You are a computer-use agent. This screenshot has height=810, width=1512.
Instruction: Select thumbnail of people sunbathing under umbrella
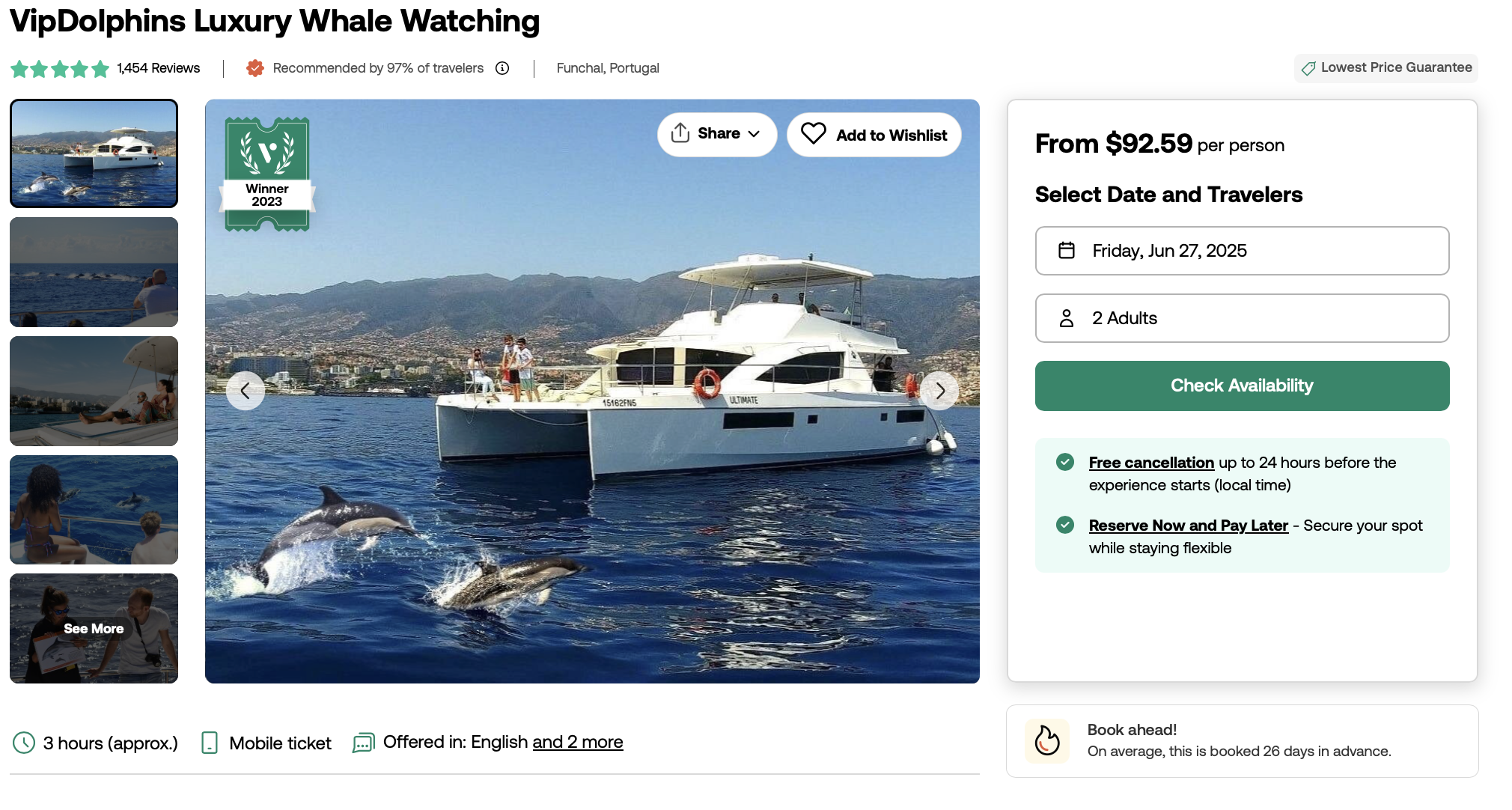coord(94,391)
